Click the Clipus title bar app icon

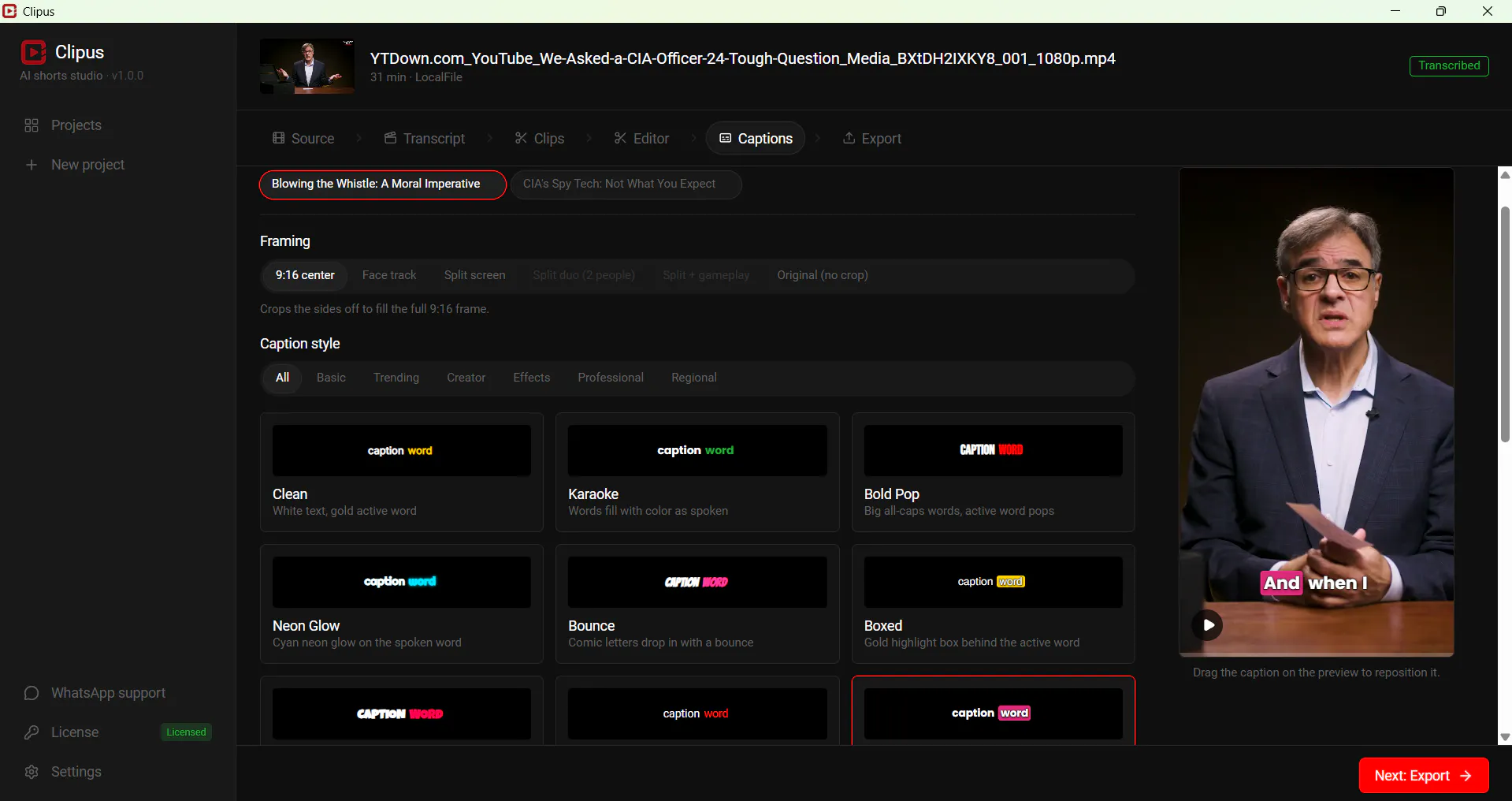click(9, 11)
